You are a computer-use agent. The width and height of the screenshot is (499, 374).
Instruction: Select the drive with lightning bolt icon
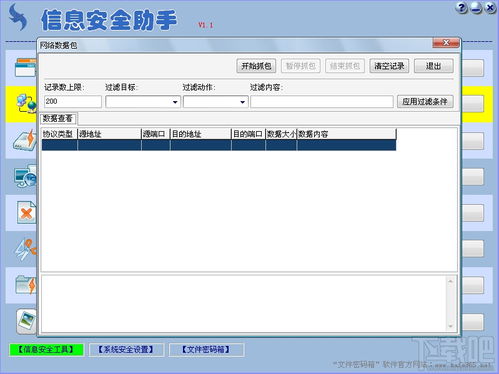tap(25, 139)
